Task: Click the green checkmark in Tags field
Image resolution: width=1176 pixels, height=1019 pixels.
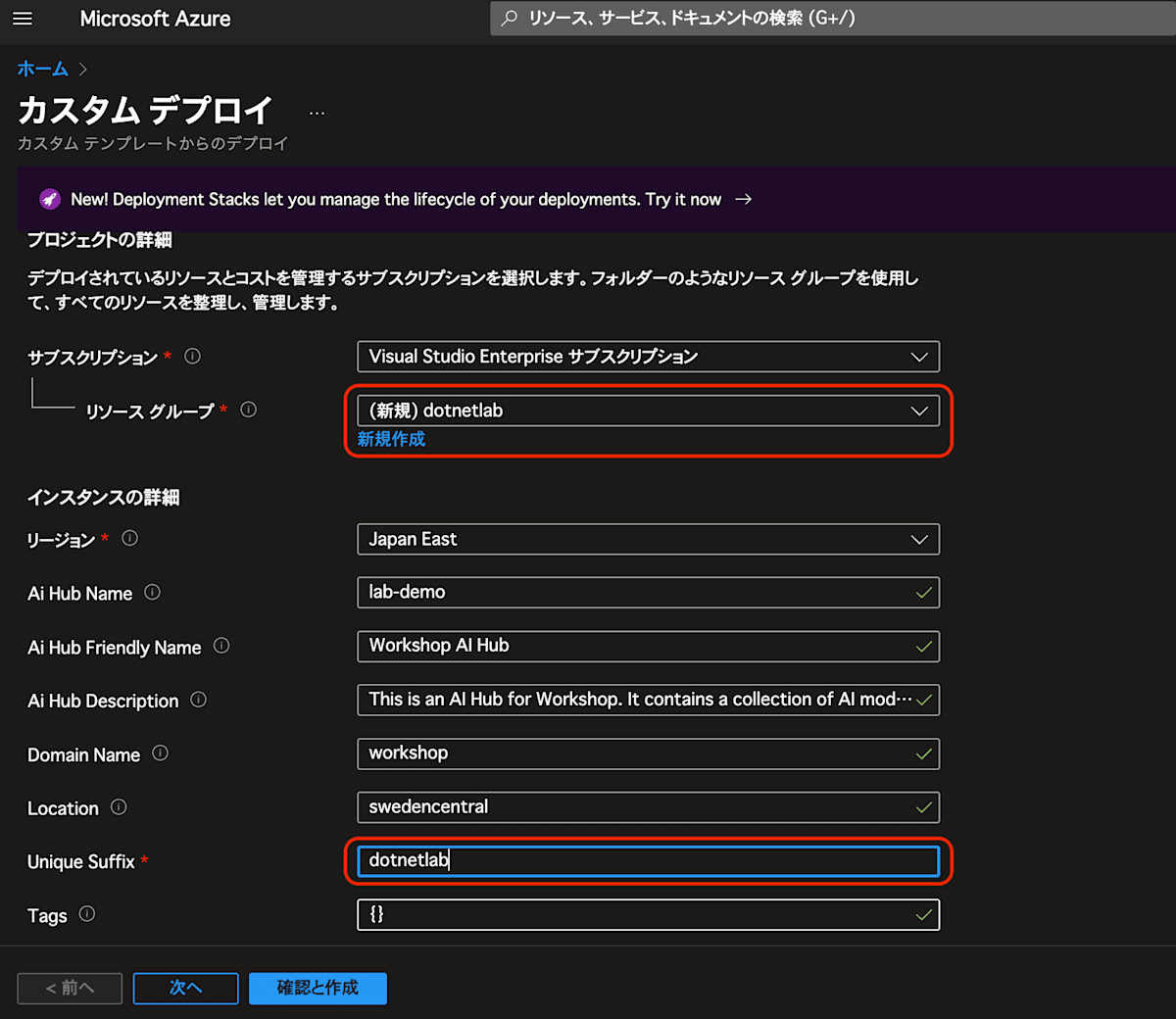Action: pyautogui.click(x=923, y=915)
